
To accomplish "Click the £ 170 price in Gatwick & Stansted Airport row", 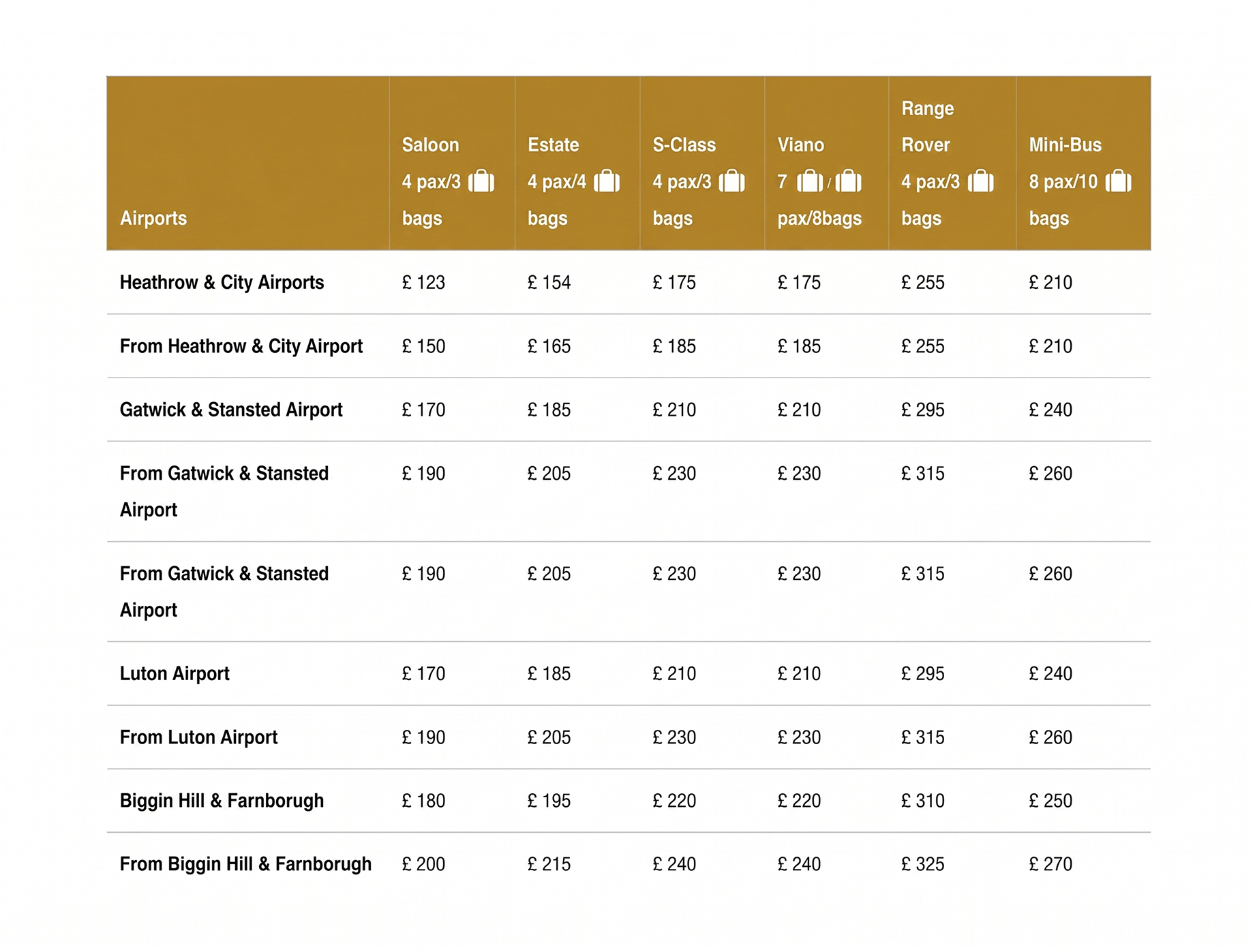I will pos(423,410).
